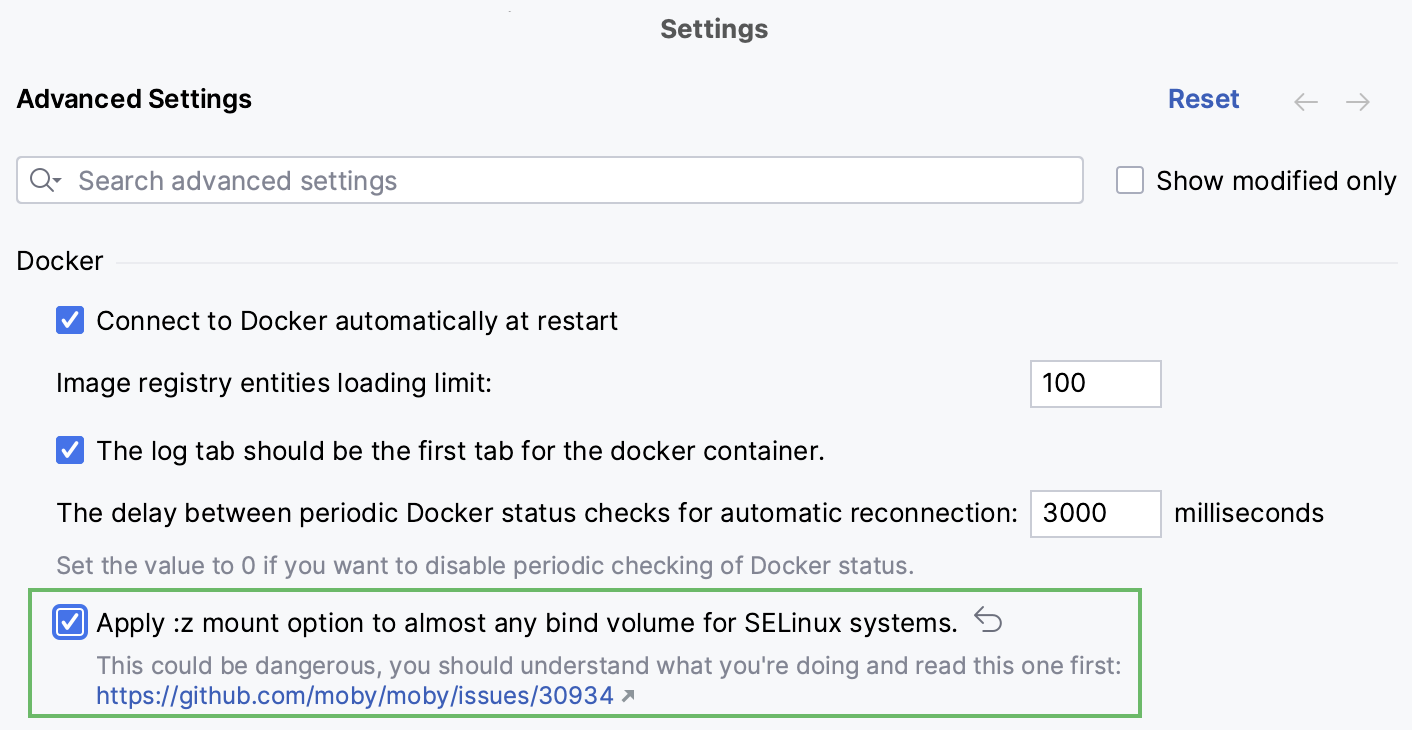Revert the :z mount option setting
Image resolution: width=1412 pixels, height=730 pixels.
click(x=988, y=622)
